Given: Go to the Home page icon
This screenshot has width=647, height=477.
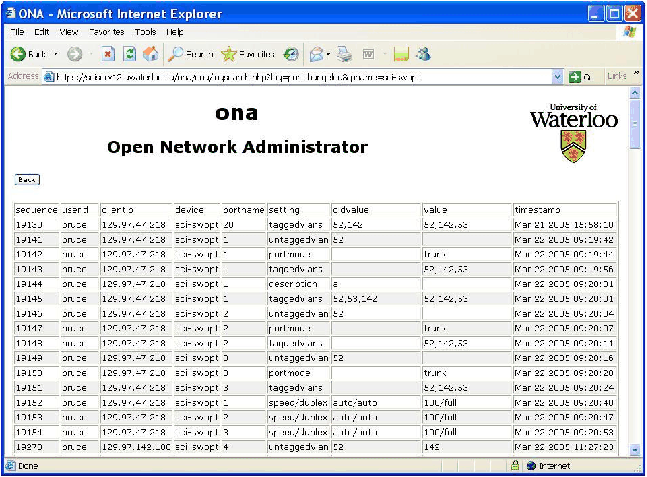Looking at the screenshot, I should (150, 54).
